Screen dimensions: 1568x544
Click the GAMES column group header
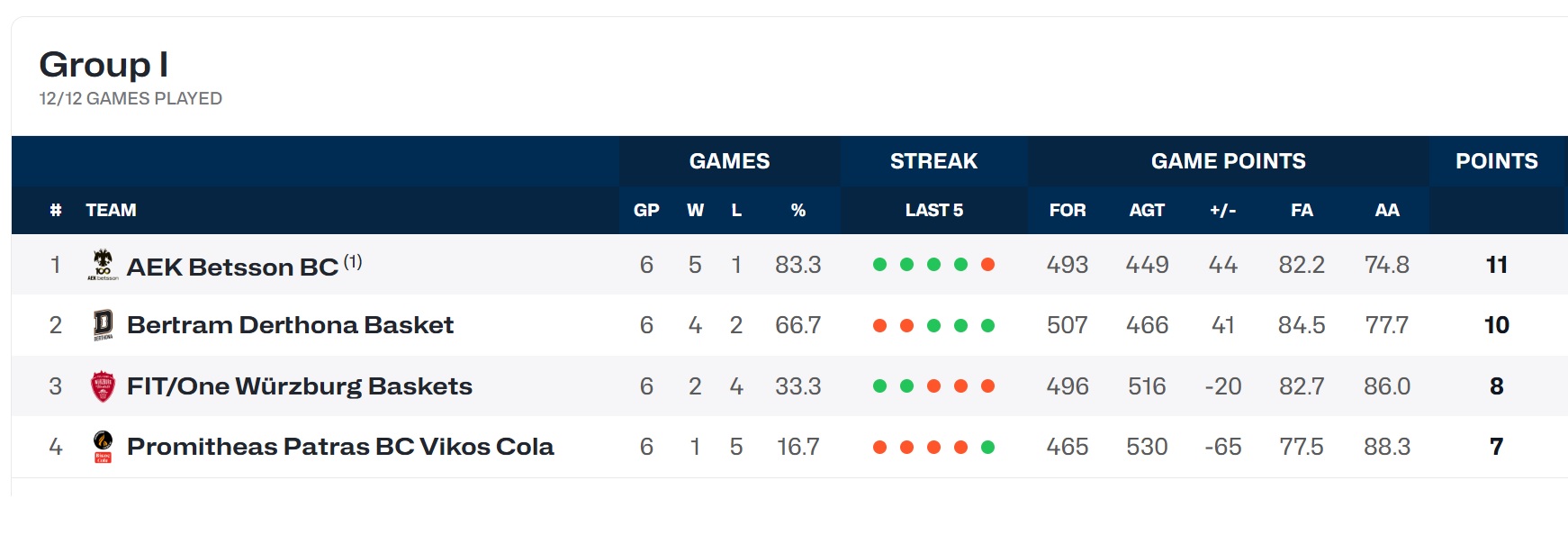pyautogui.click(x=729, y=161)
